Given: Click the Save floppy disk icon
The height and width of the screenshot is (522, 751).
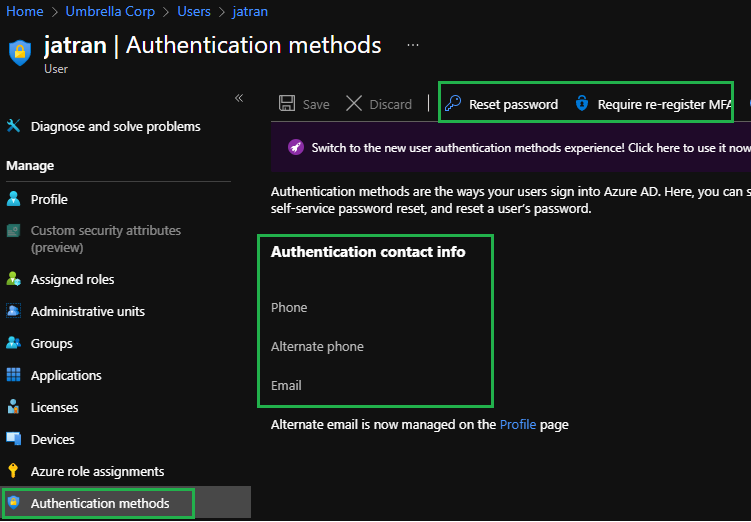Looking at the screenshot, I should point(287,104).
